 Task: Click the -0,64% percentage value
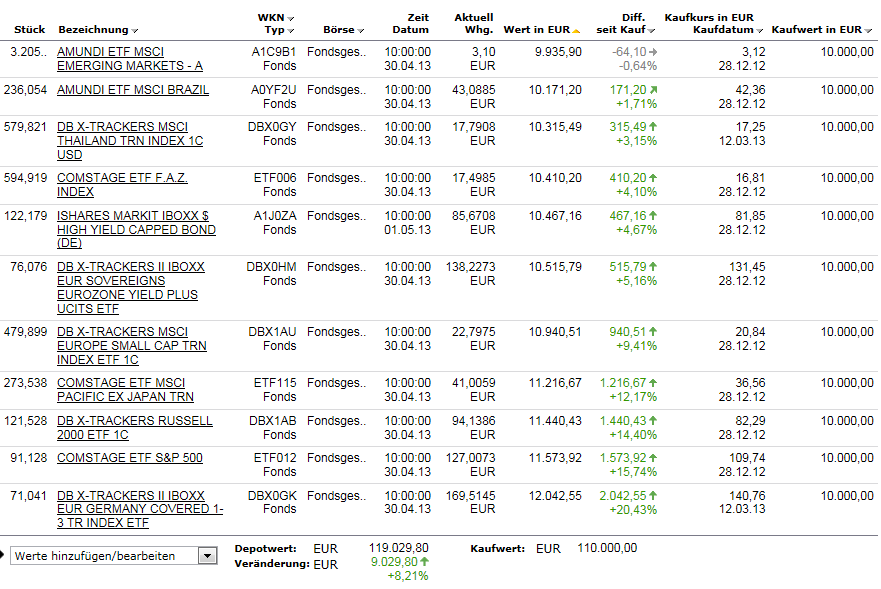coord(638,66)
